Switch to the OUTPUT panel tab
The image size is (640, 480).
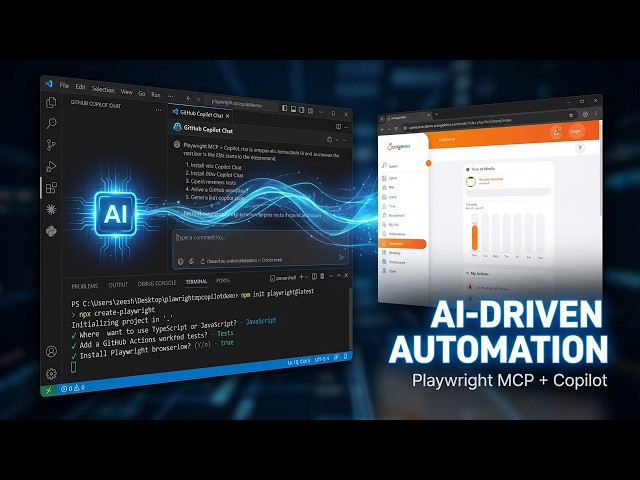click(118, 284)
